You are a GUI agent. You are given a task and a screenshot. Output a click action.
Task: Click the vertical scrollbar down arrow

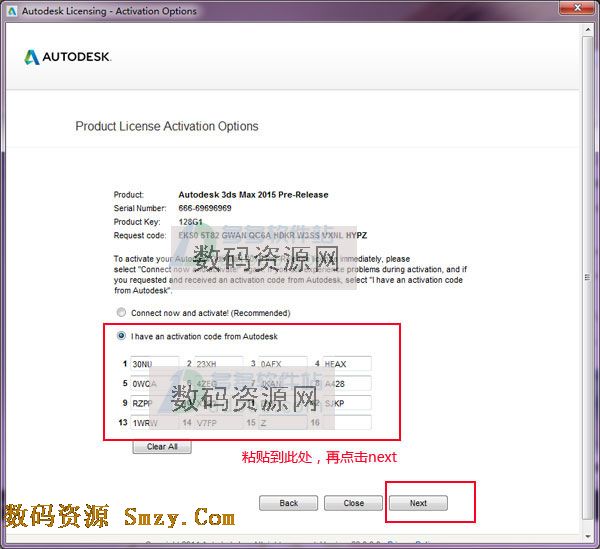(588, 536)
